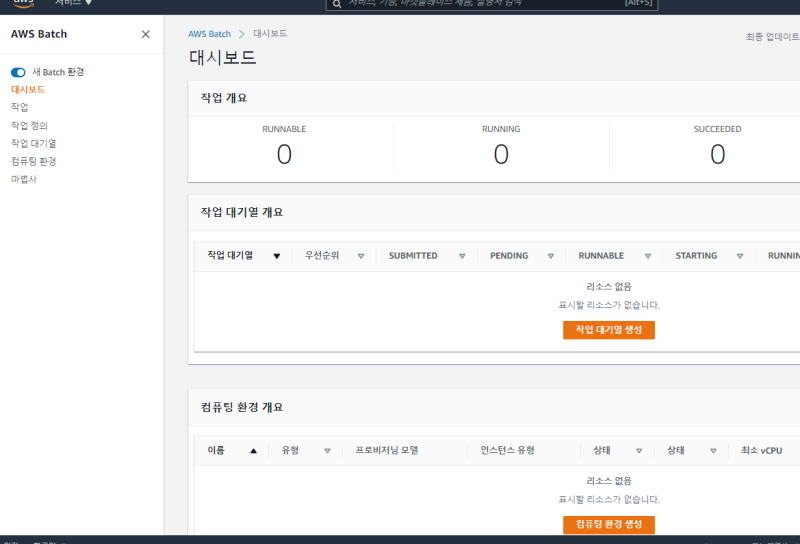Sort by 유형 column arrow
Screen dimensions: 800x544
point(327,451)
